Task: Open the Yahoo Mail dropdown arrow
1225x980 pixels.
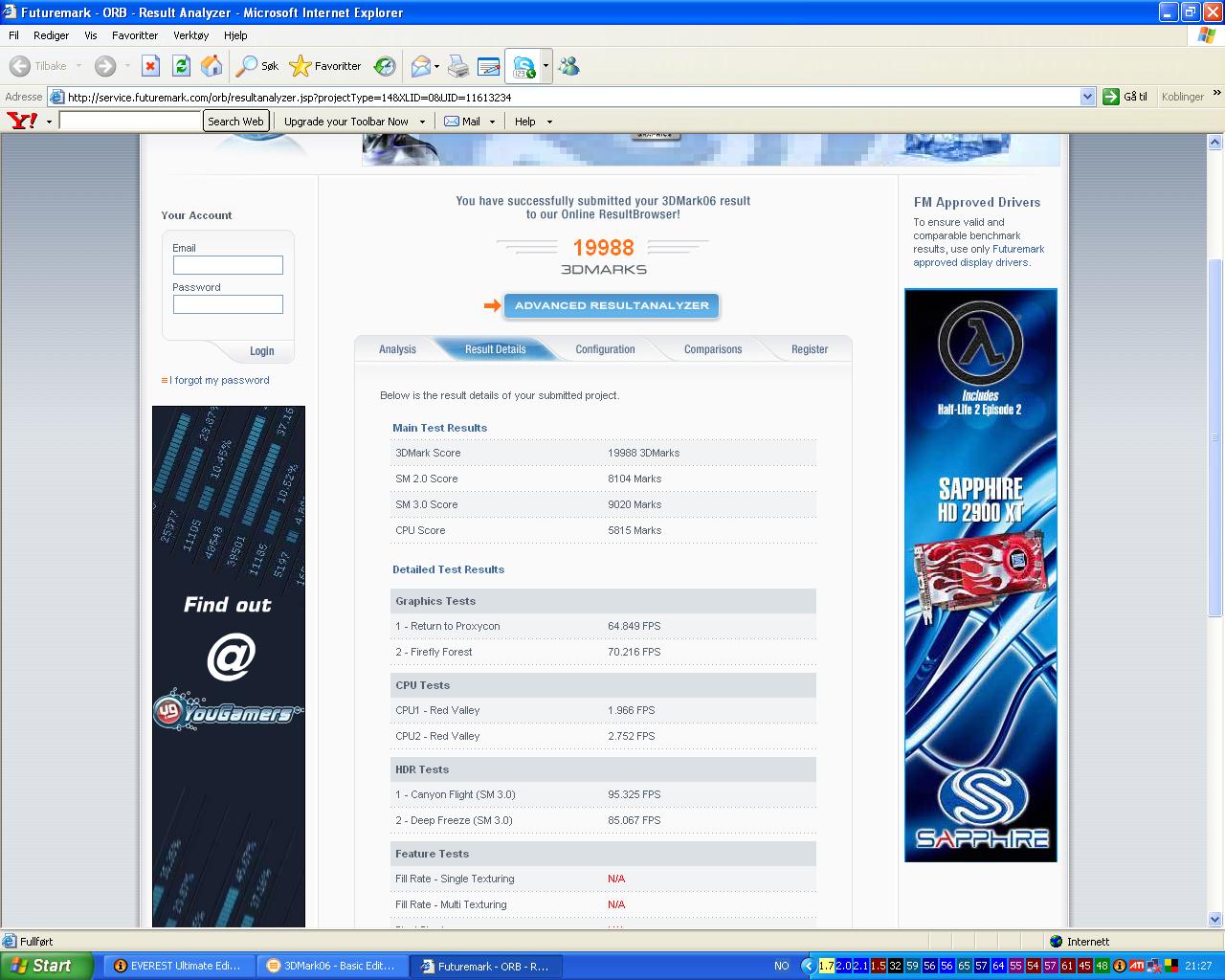Action: [x=492, y=122]
